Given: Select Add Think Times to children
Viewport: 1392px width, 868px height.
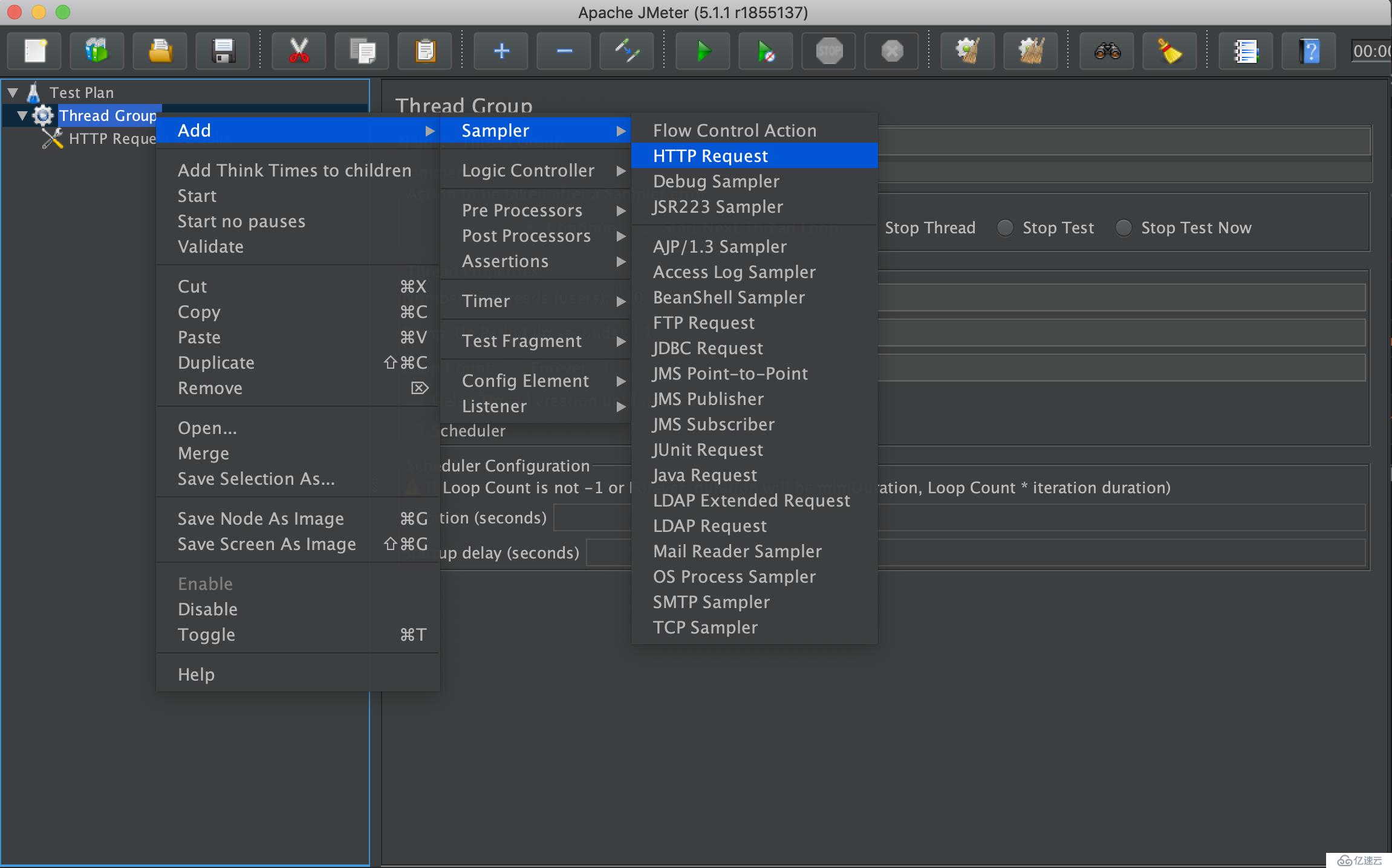Looking at the screenshot, I should click(x=298, y=170).
